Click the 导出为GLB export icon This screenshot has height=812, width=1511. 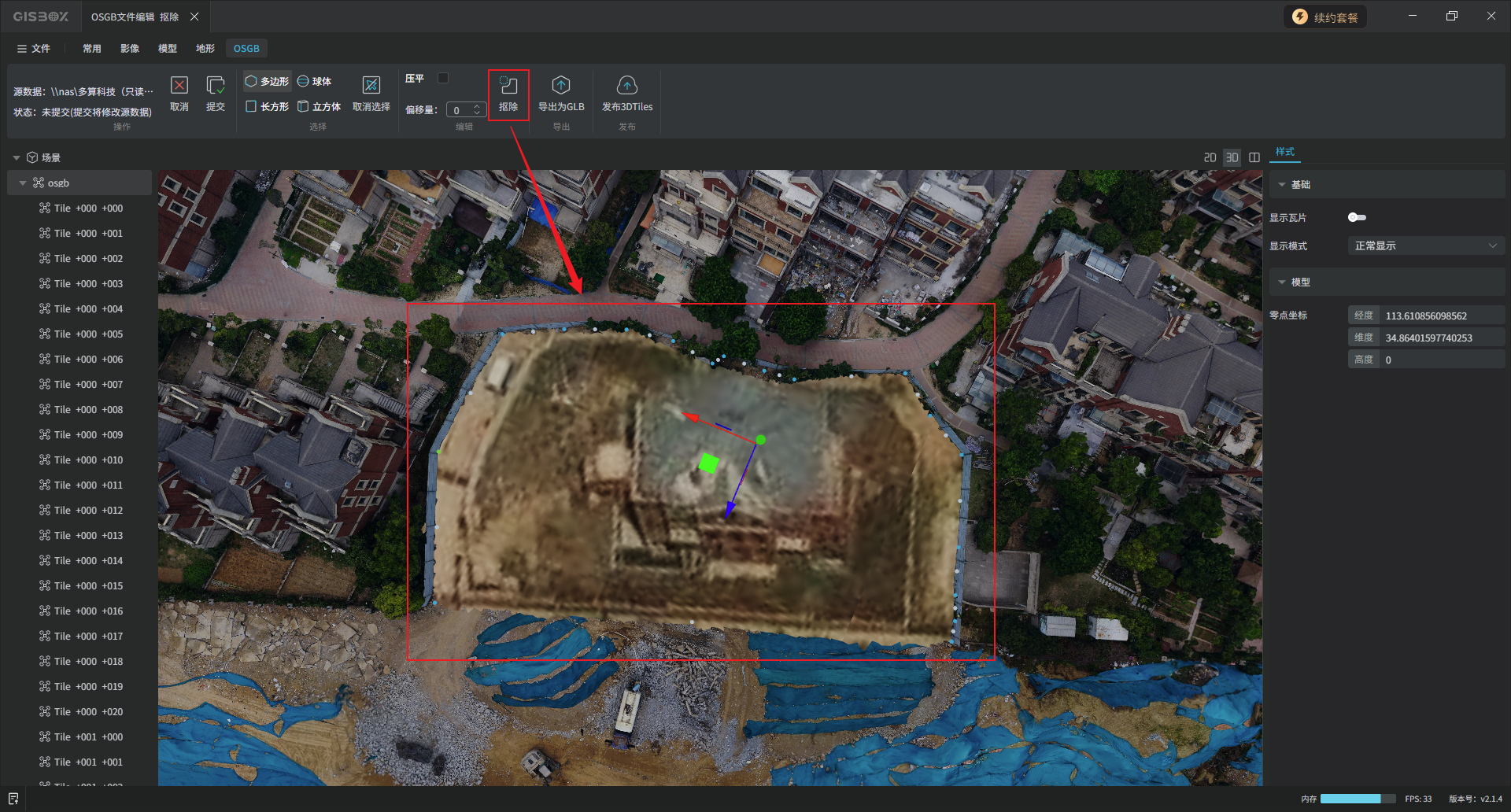click(560, 86)
